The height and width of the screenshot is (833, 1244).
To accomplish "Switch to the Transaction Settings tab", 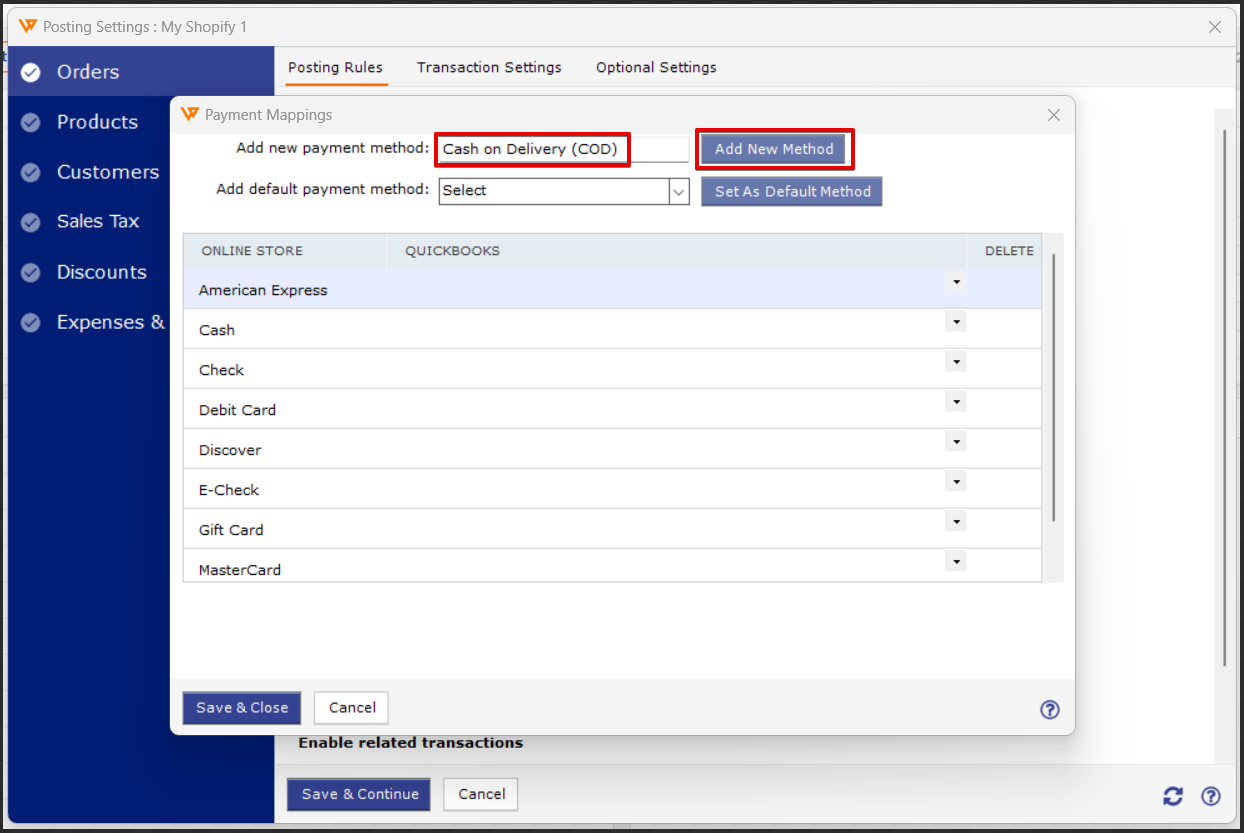I will tap(489, 68).
